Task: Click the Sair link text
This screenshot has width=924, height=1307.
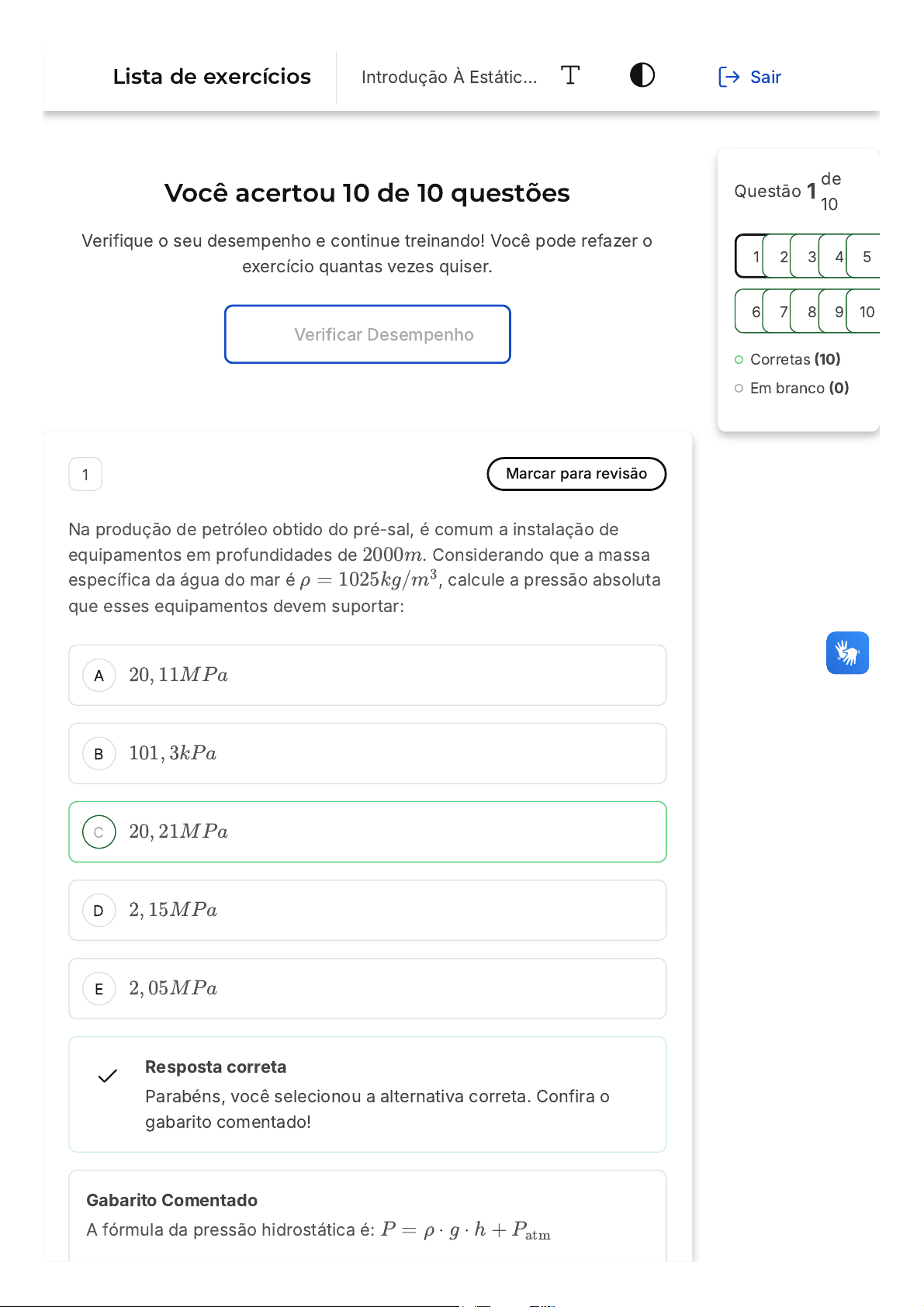Action: [765, 77]
